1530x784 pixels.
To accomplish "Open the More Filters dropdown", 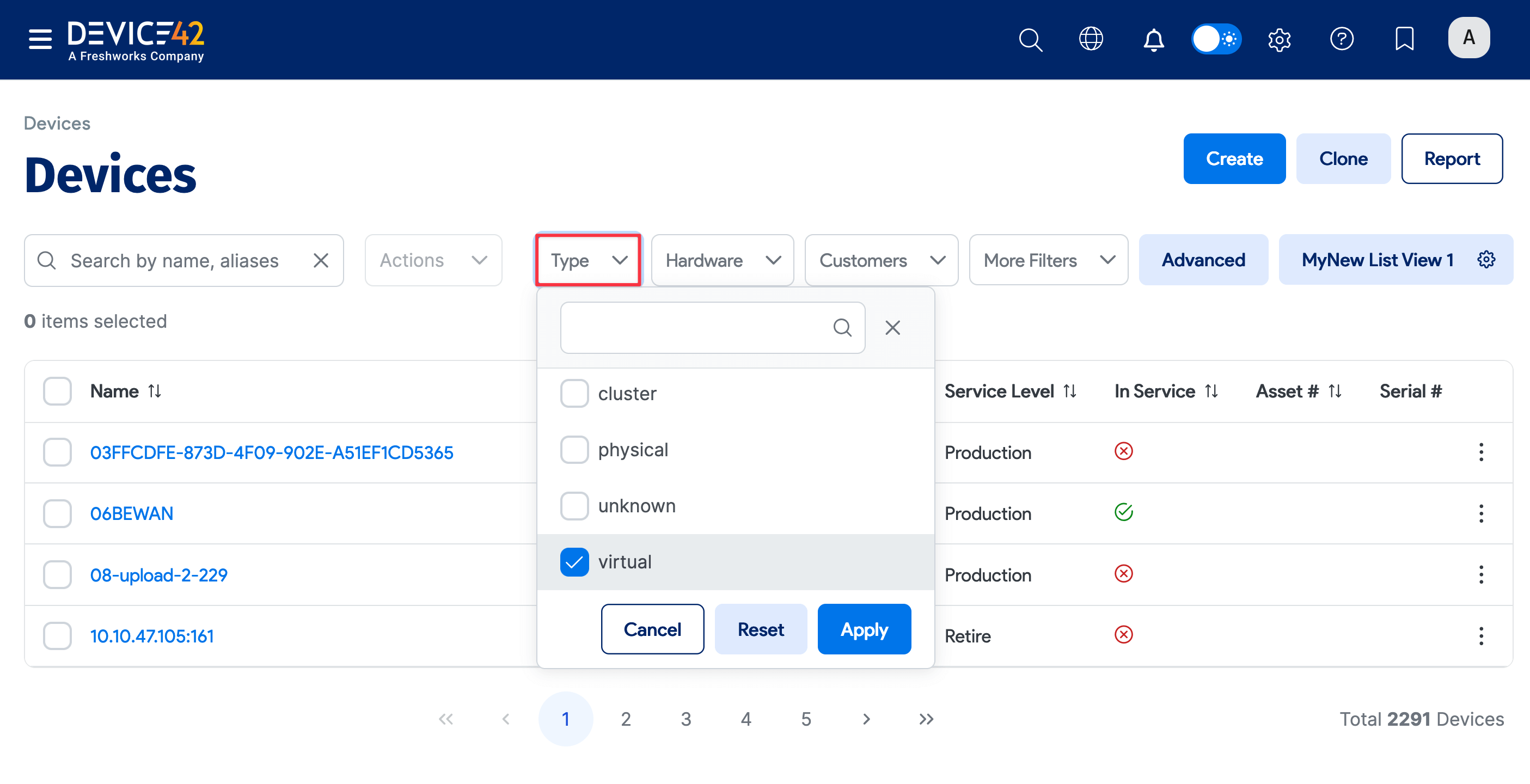I will tap(1048, 260).
